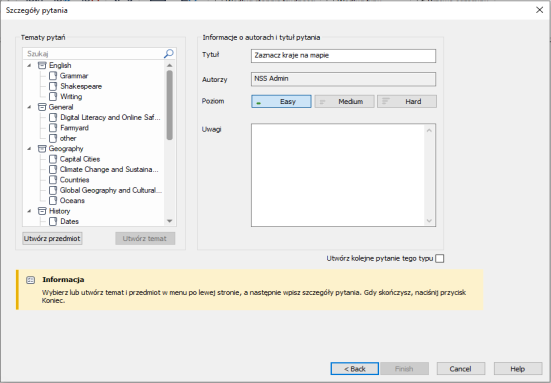Click the Tytuł input field

[x=343, y=56]
